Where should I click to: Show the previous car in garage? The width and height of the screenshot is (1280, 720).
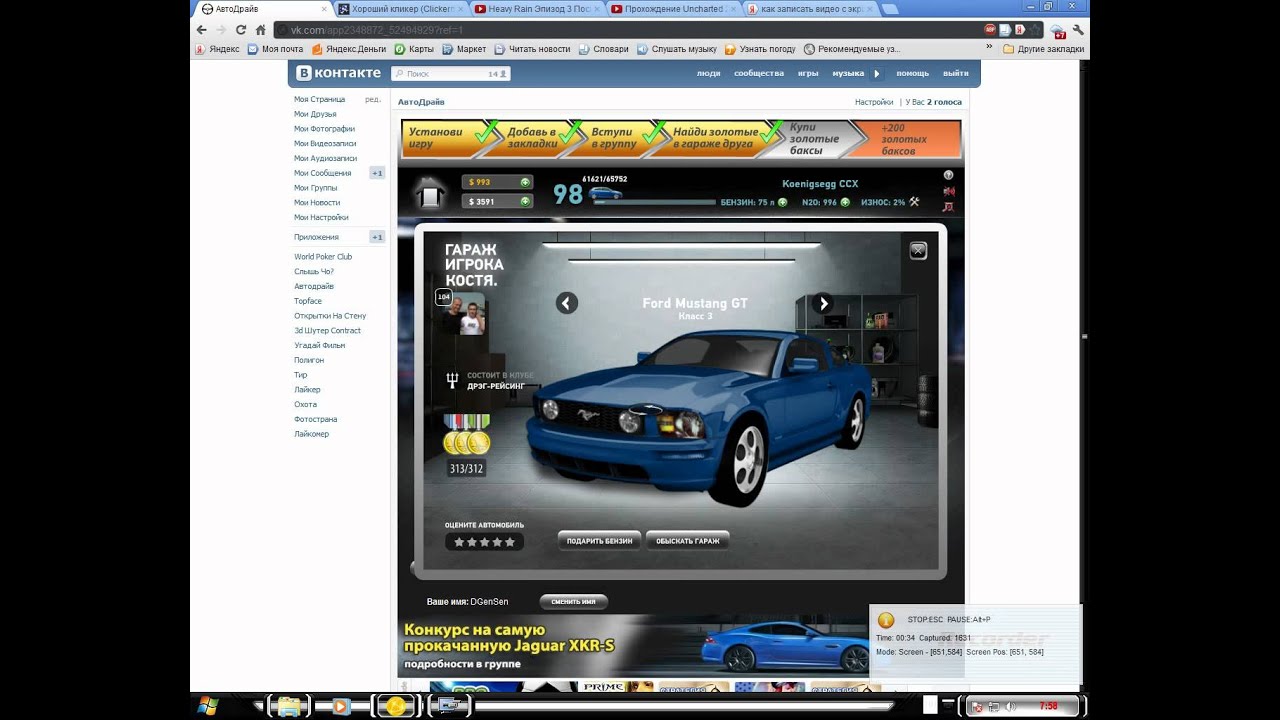tap(567, 303)
